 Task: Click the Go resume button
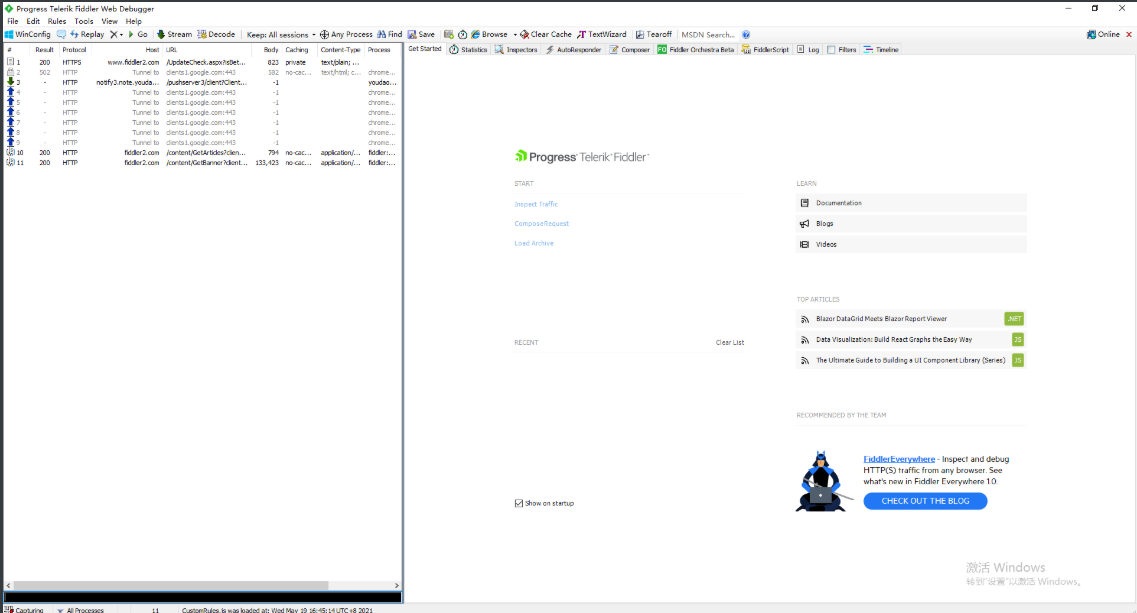tap(138, 34)
